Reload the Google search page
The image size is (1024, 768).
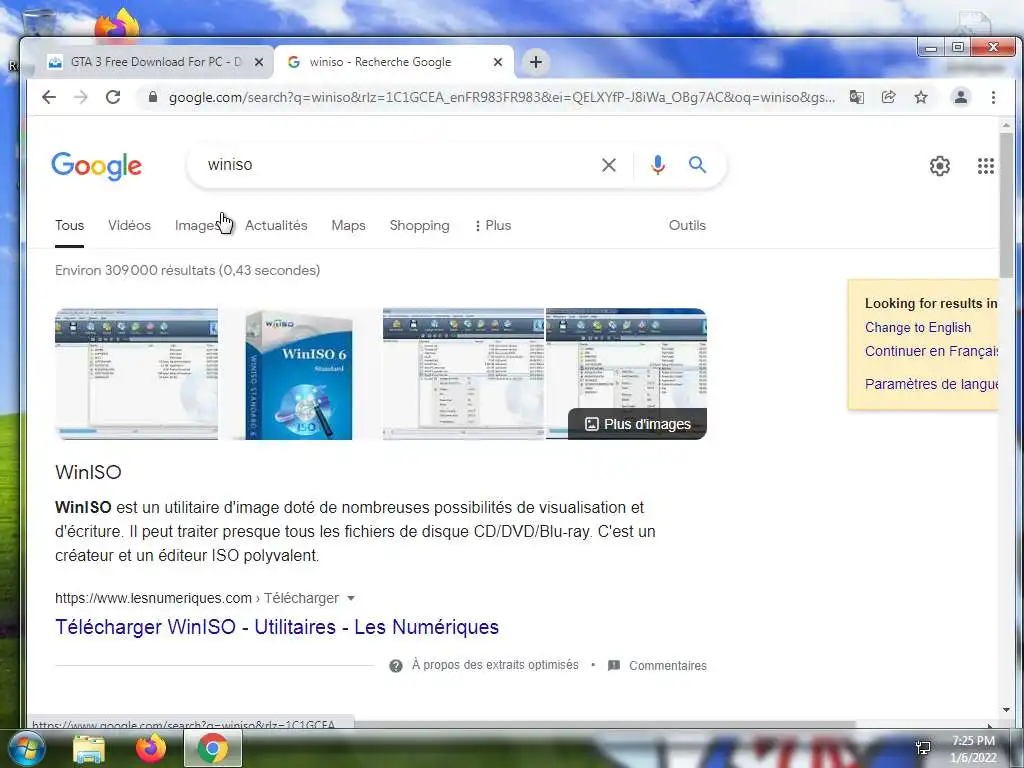(113, 97)
